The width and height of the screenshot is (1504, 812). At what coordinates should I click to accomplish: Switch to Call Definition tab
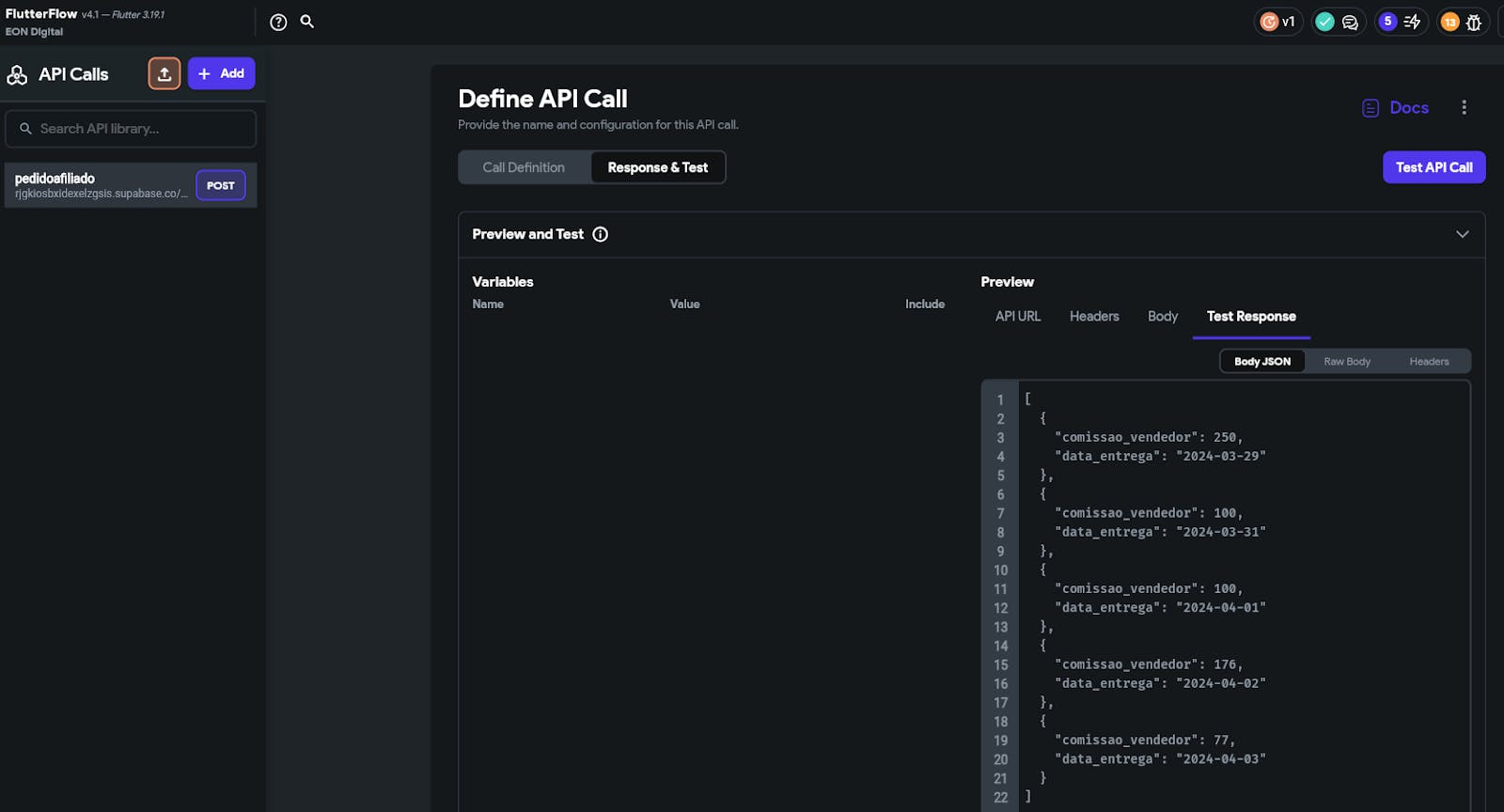(x=524, y=167)
